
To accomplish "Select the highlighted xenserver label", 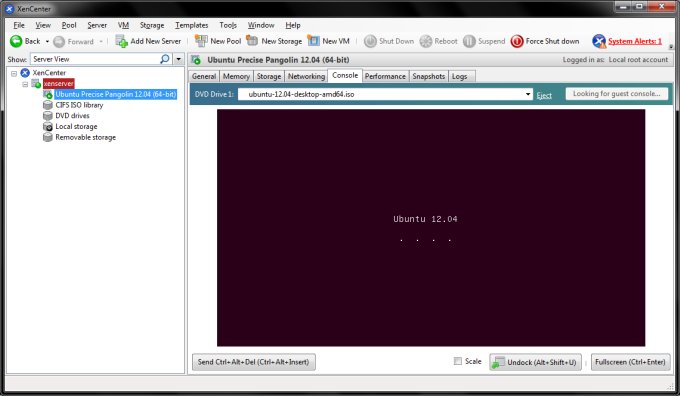I will tap(59, 83).
